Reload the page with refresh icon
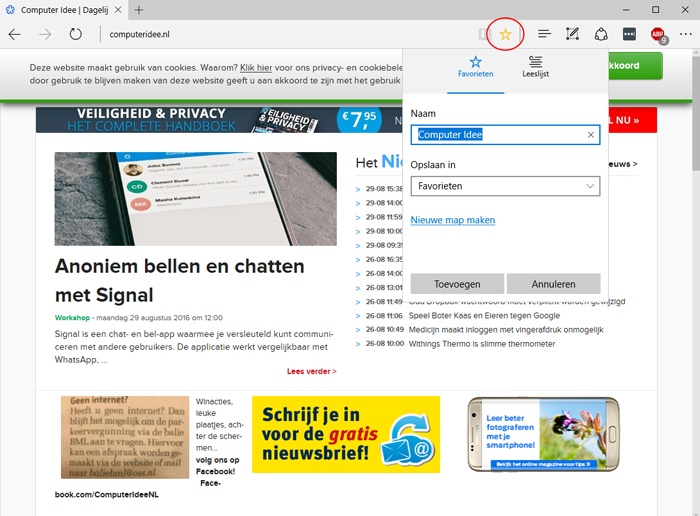This screenshot has width=700, height=516. point(75,34)
